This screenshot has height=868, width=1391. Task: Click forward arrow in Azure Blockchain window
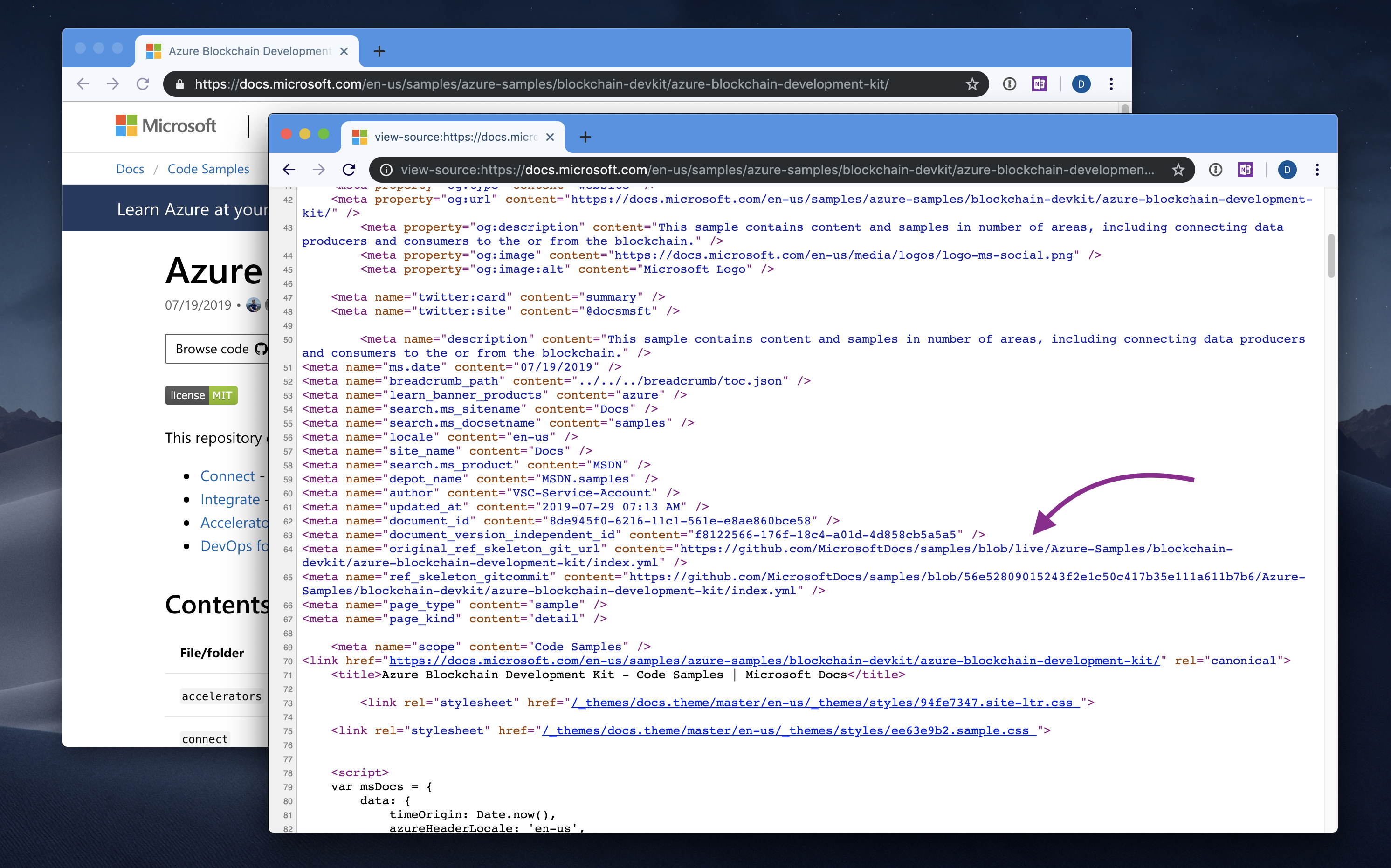[112, 84]
